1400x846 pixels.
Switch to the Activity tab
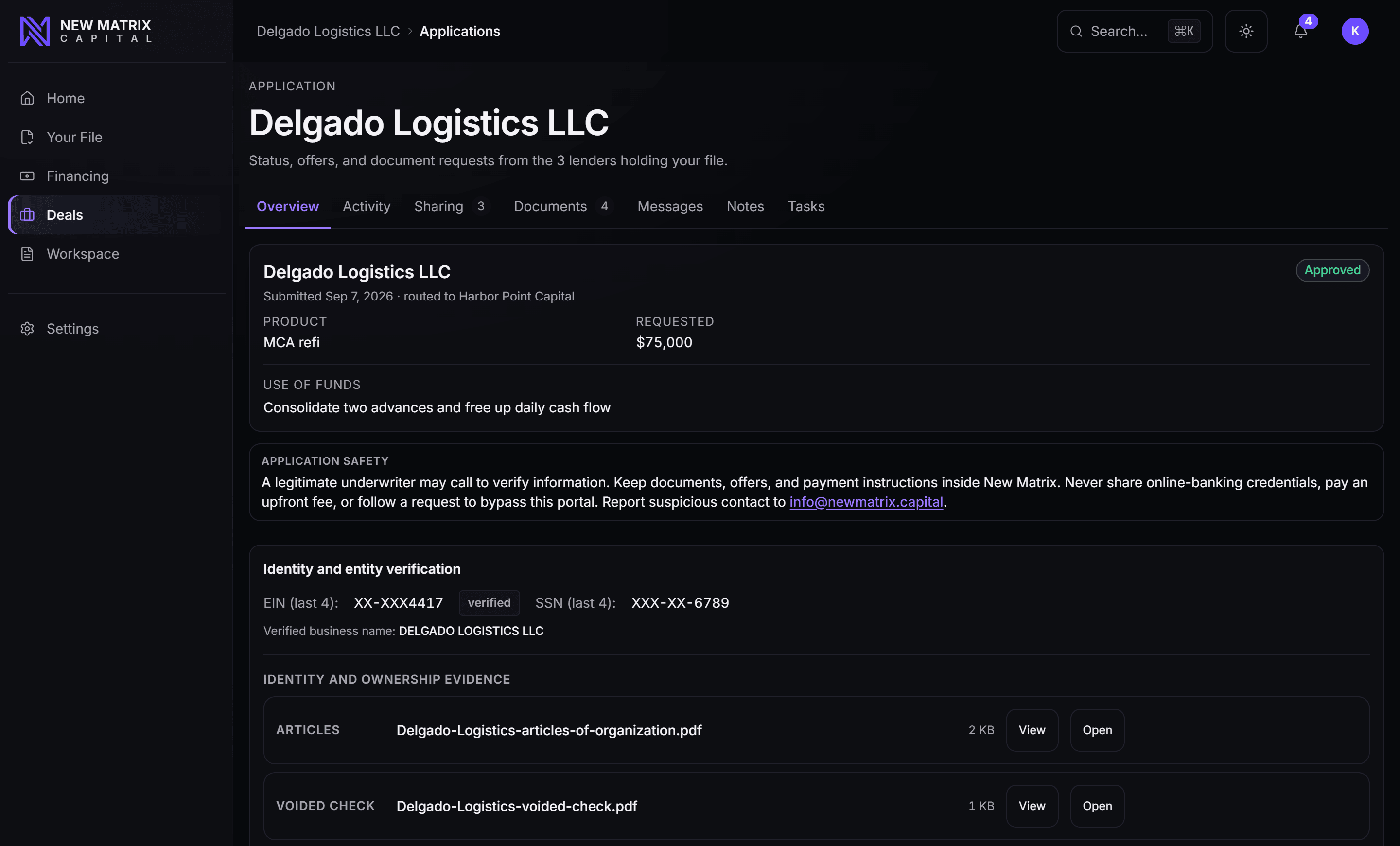[367, 206]
